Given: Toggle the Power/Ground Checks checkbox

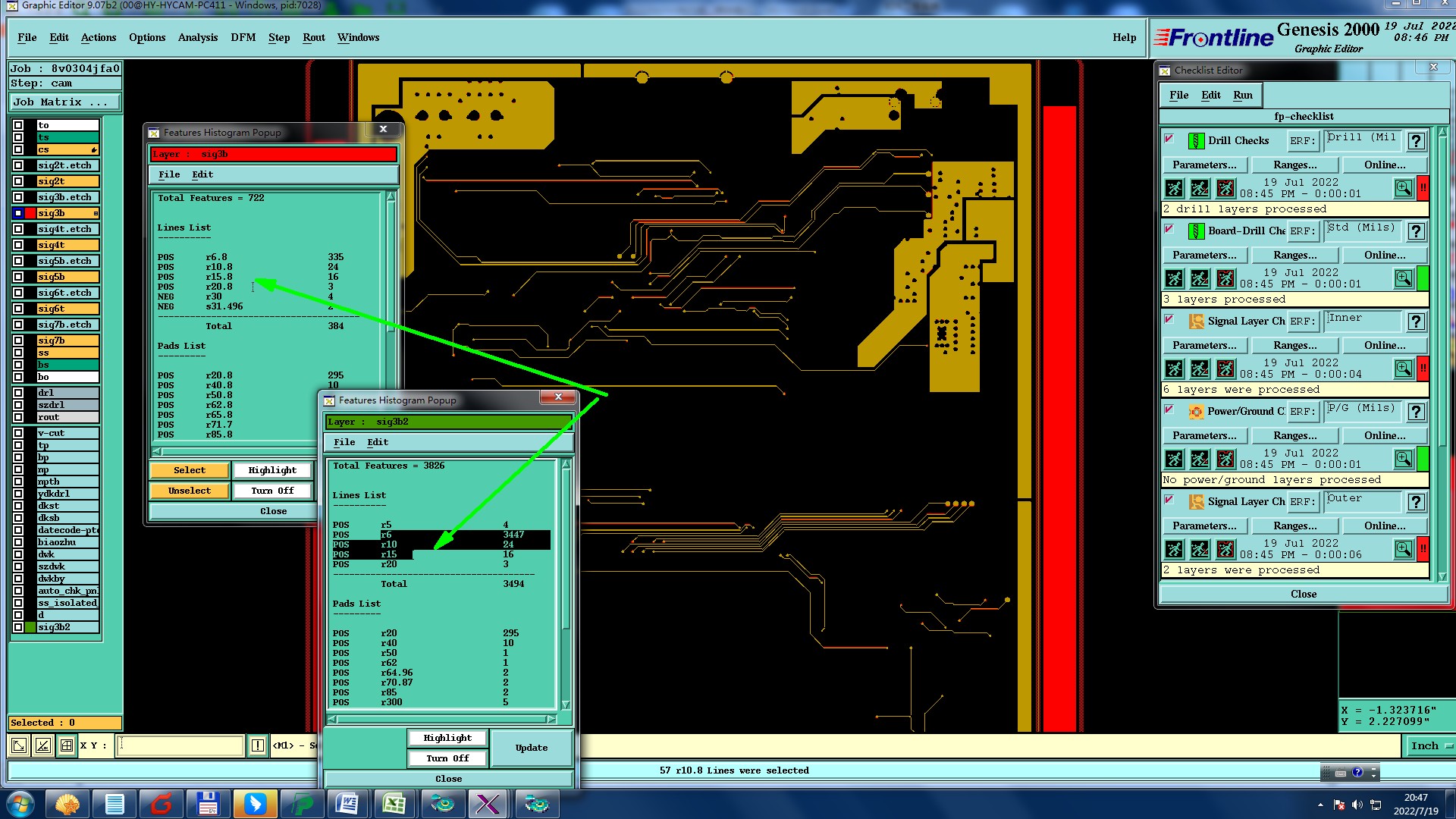Looking at the screenshot, I should point(1169,409).
